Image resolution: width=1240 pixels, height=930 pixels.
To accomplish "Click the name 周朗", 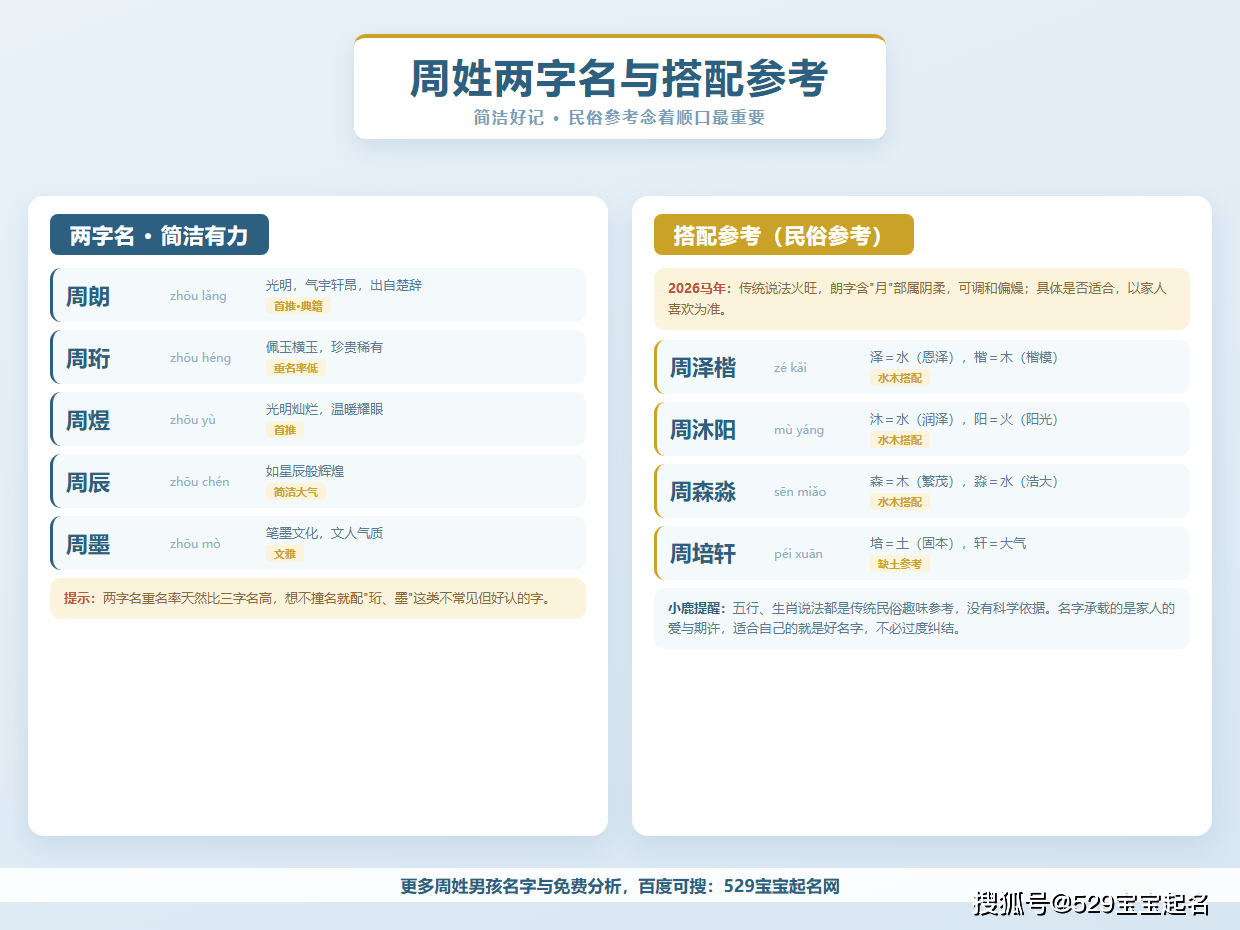I will click(88, 297).
